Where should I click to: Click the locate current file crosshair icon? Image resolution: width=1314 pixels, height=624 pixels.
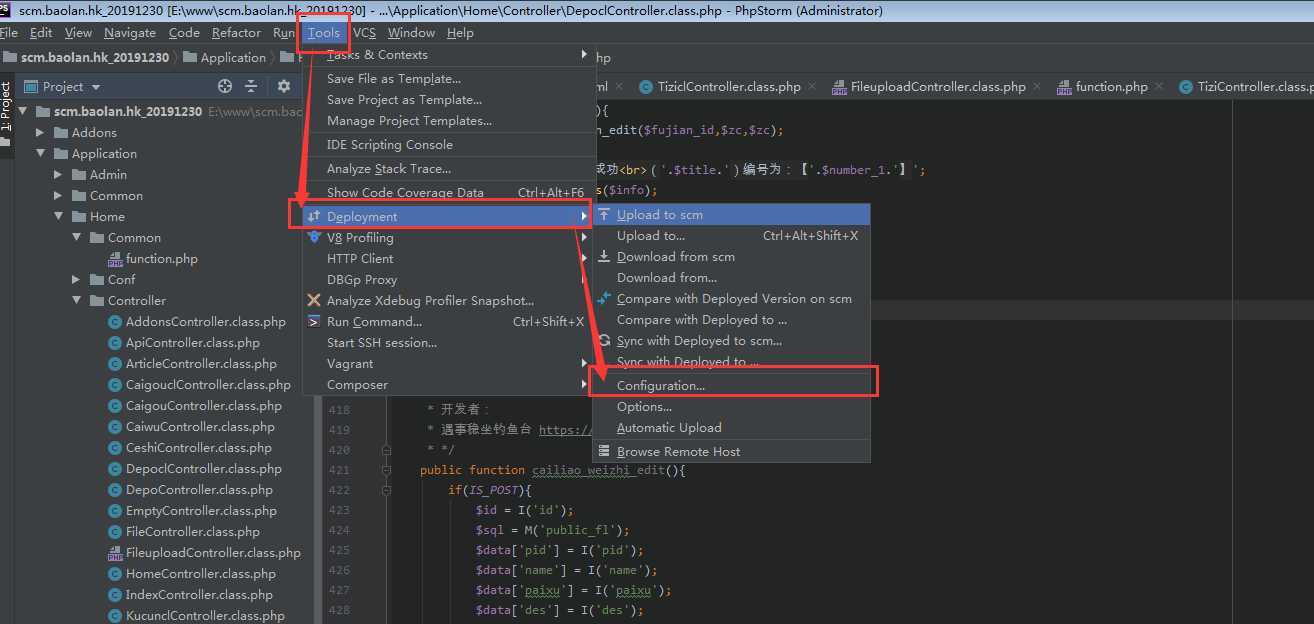coord(226,86)
